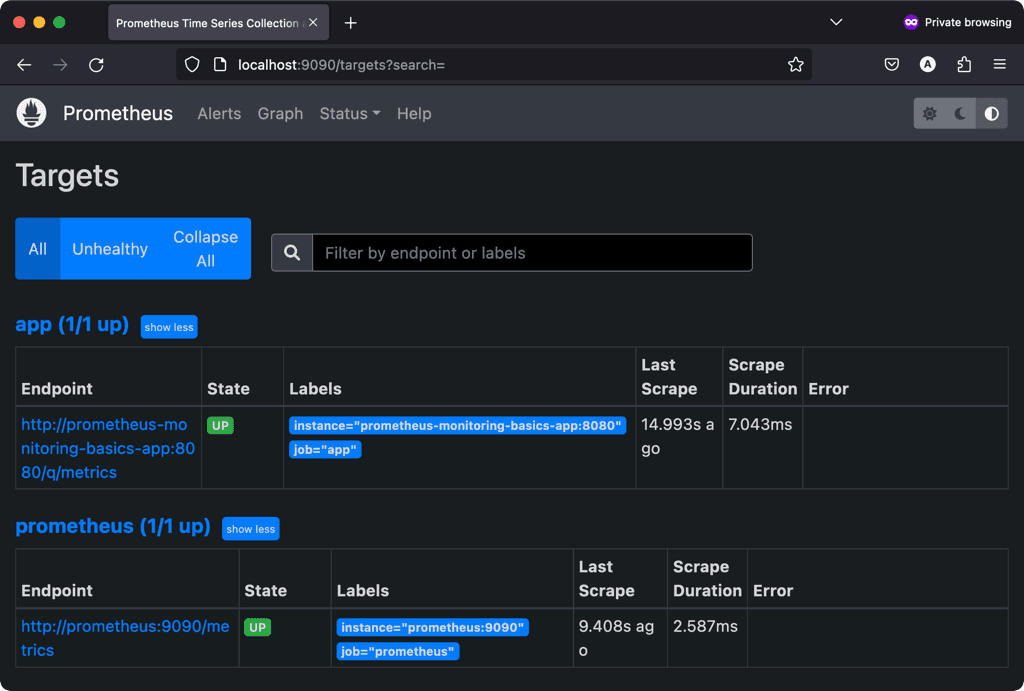
Task: Collapse the prometheus target group heading
Action: (113, 526)
